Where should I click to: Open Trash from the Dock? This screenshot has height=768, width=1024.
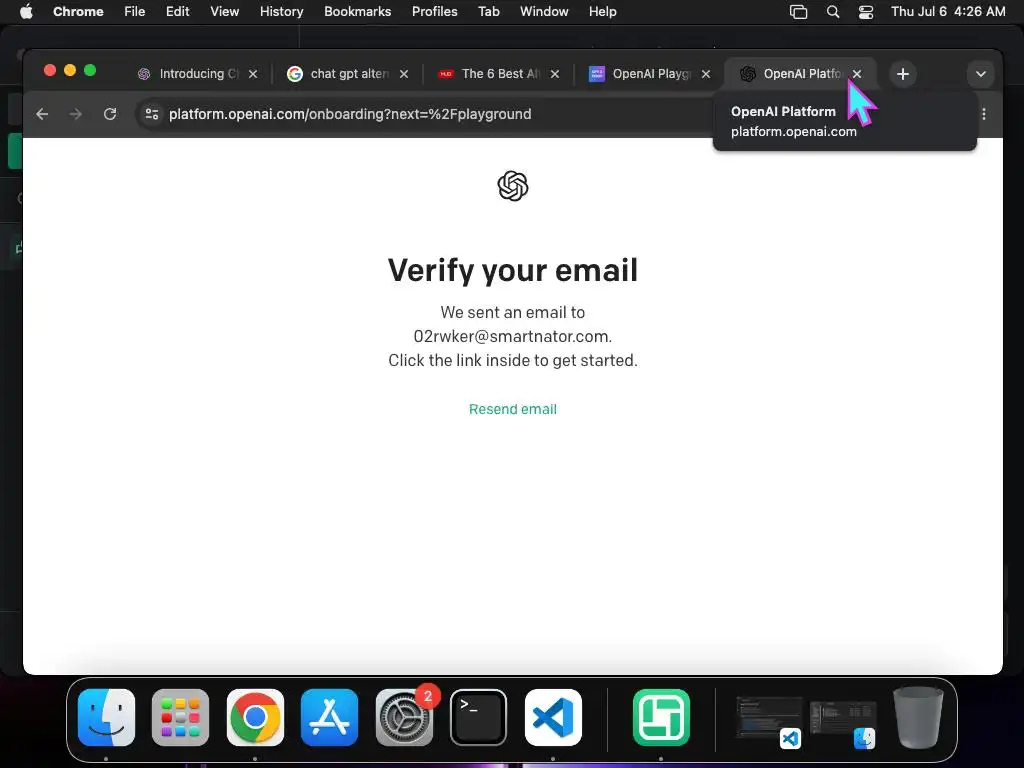coord(919,717)
